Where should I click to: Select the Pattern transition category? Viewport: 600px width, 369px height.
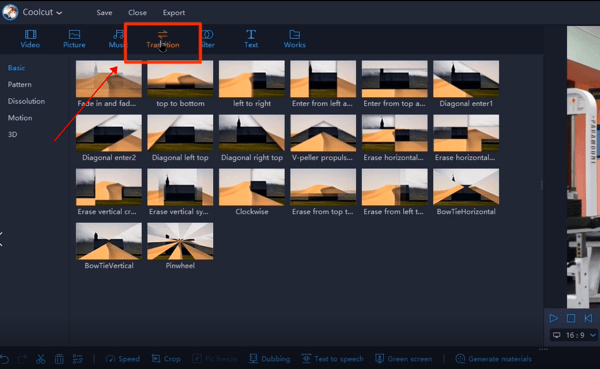pyautogui.click(x=20, y=85)
